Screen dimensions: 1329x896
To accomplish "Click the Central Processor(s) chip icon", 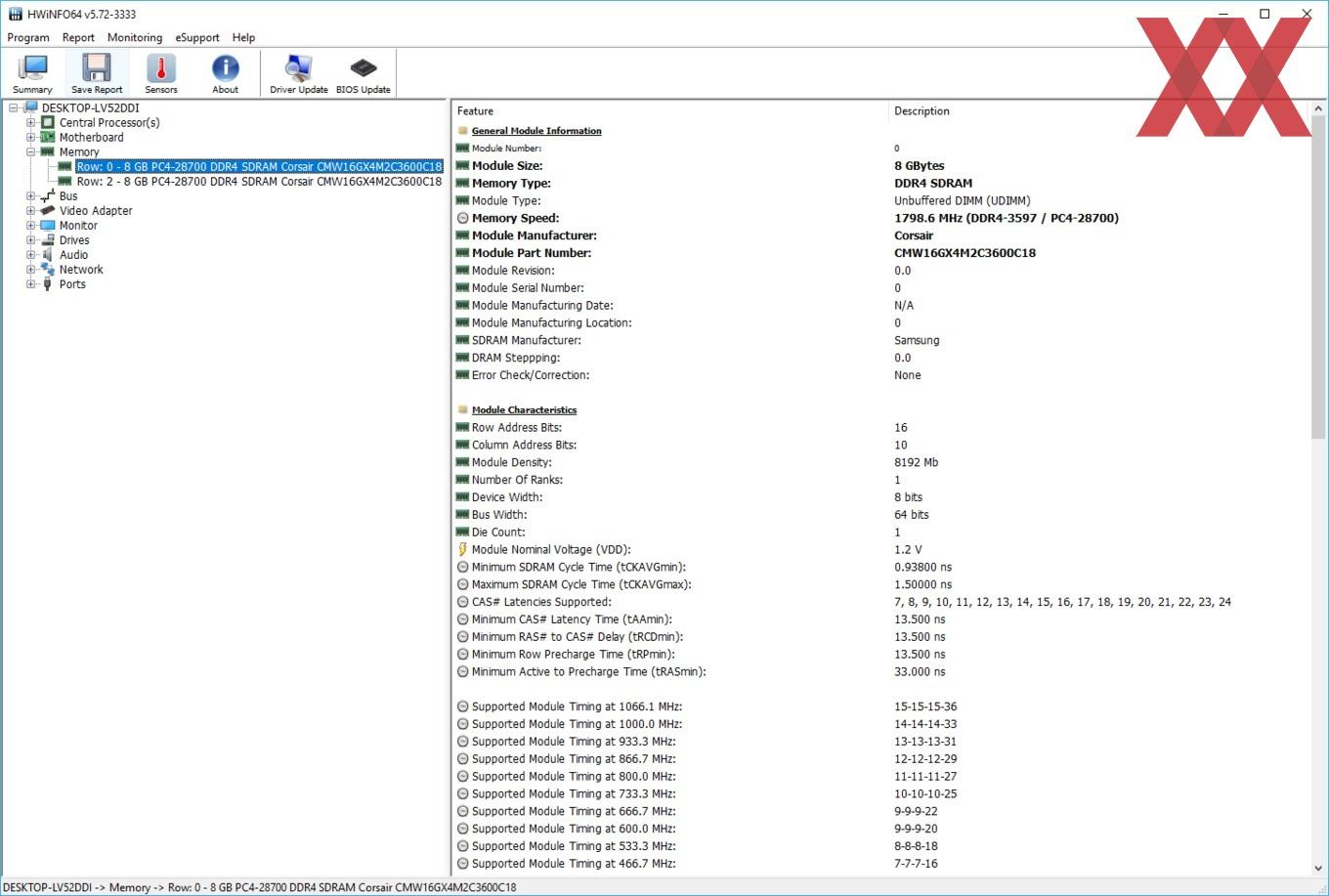I will [48, 122].
